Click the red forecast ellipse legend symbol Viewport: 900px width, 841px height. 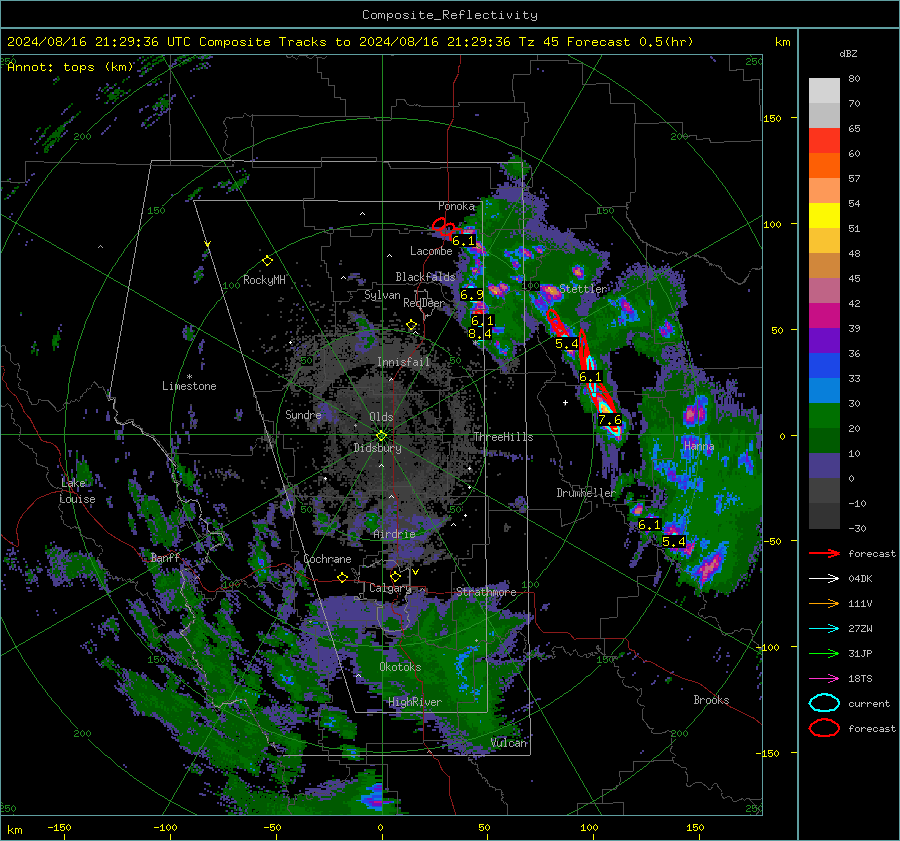coord(824,728)
